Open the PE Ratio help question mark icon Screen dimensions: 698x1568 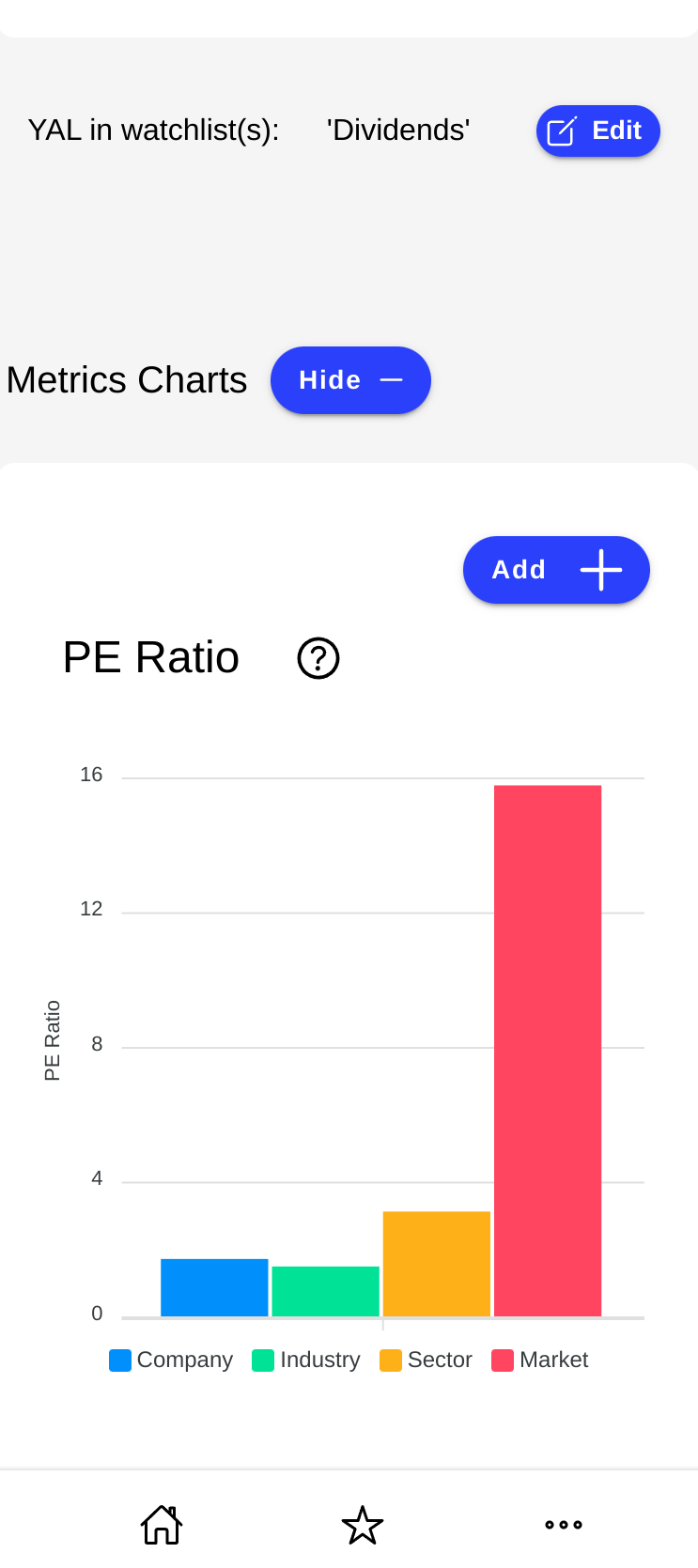coord(318,658)
